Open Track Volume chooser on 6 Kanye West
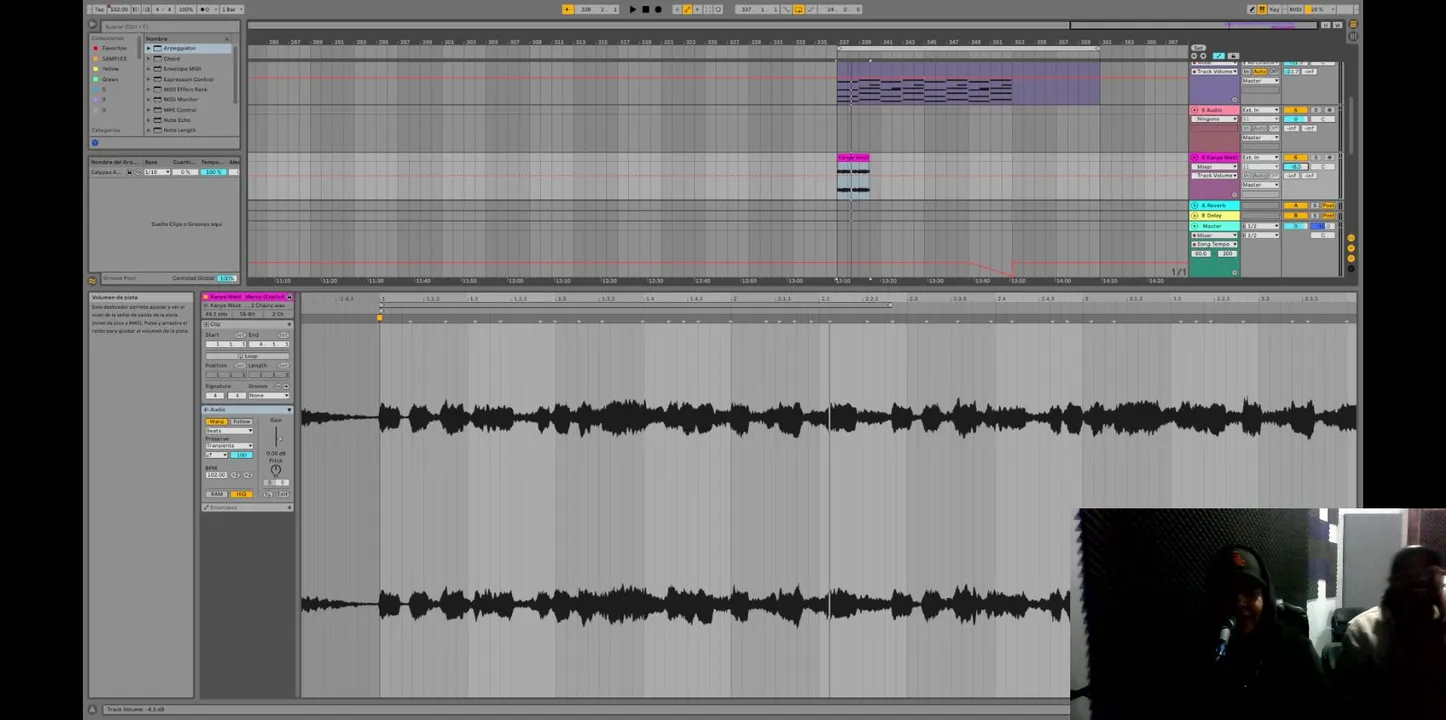1446x720 pixels. click(x=1214, y=176)
